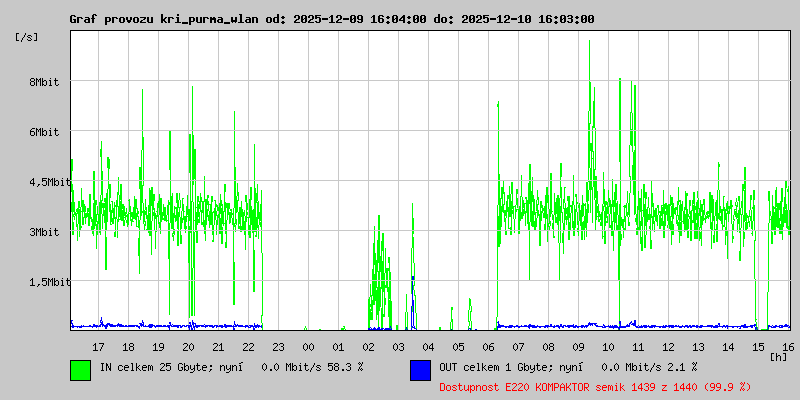Click the green IN legend color swatch
The width and height of the screenshot is (800, 400).
click(x=81, y=370)
